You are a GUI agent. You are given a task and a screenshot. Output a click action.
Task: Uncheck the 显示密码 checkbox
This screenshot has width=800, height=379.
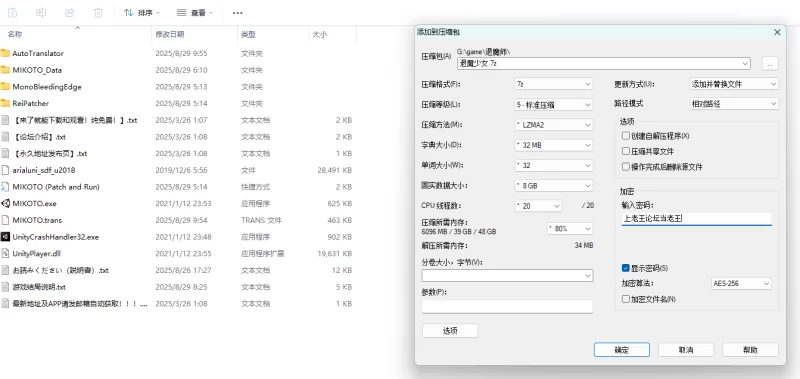coord(626,268)
